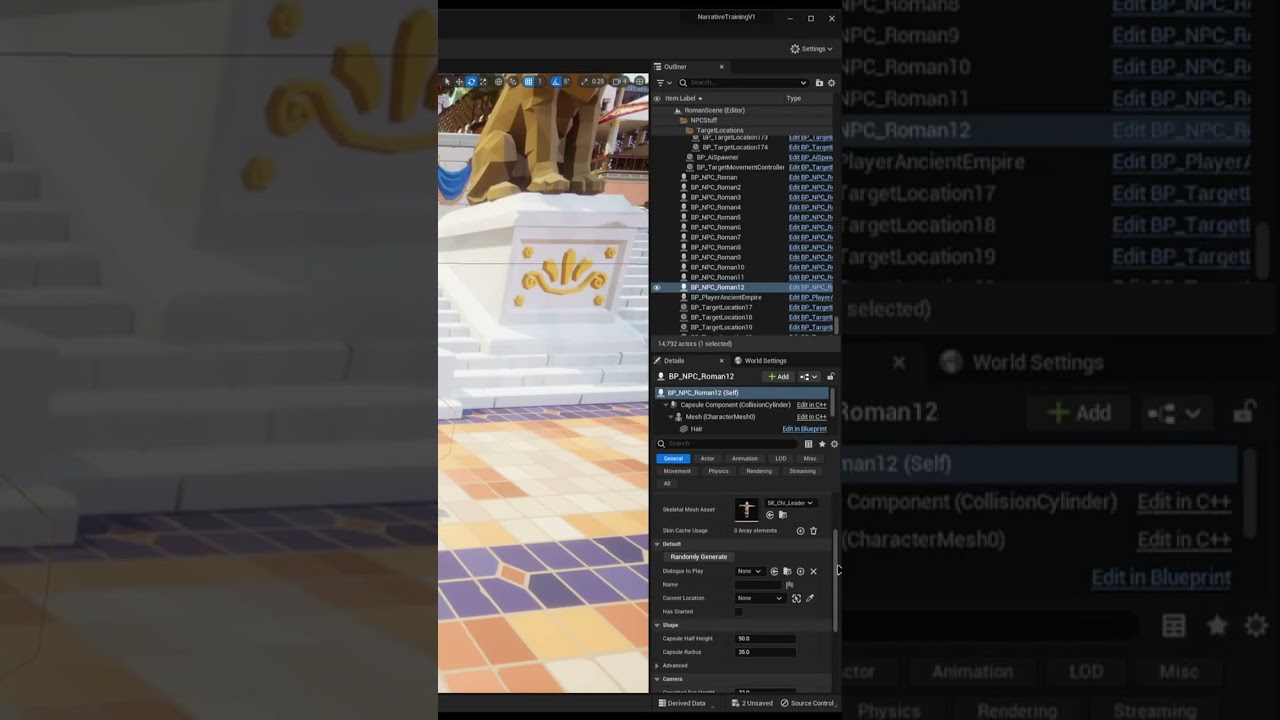Use selected asset arrow under Skeletal Mesh
Viewport: 1280px width, 720px height.
[769, 515]
